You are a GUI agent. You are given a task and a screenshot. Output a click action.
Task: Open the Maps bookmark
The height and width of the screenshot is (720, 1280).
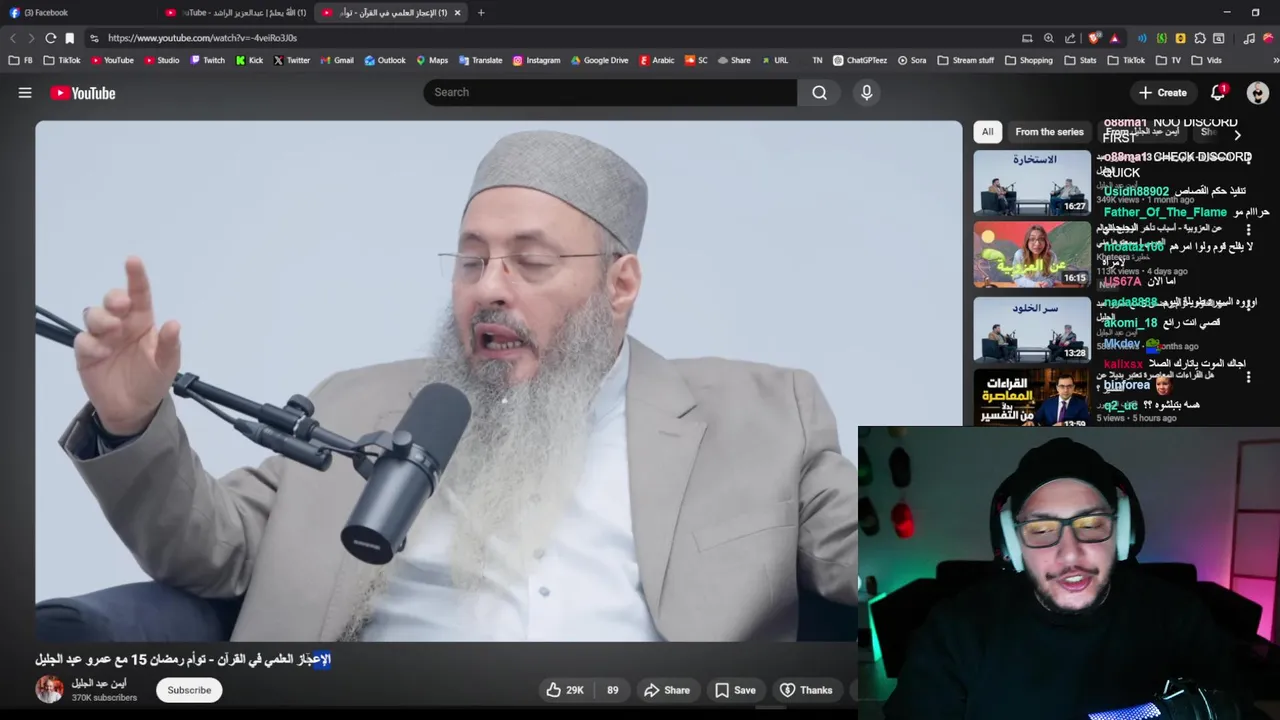pos(432,60)
